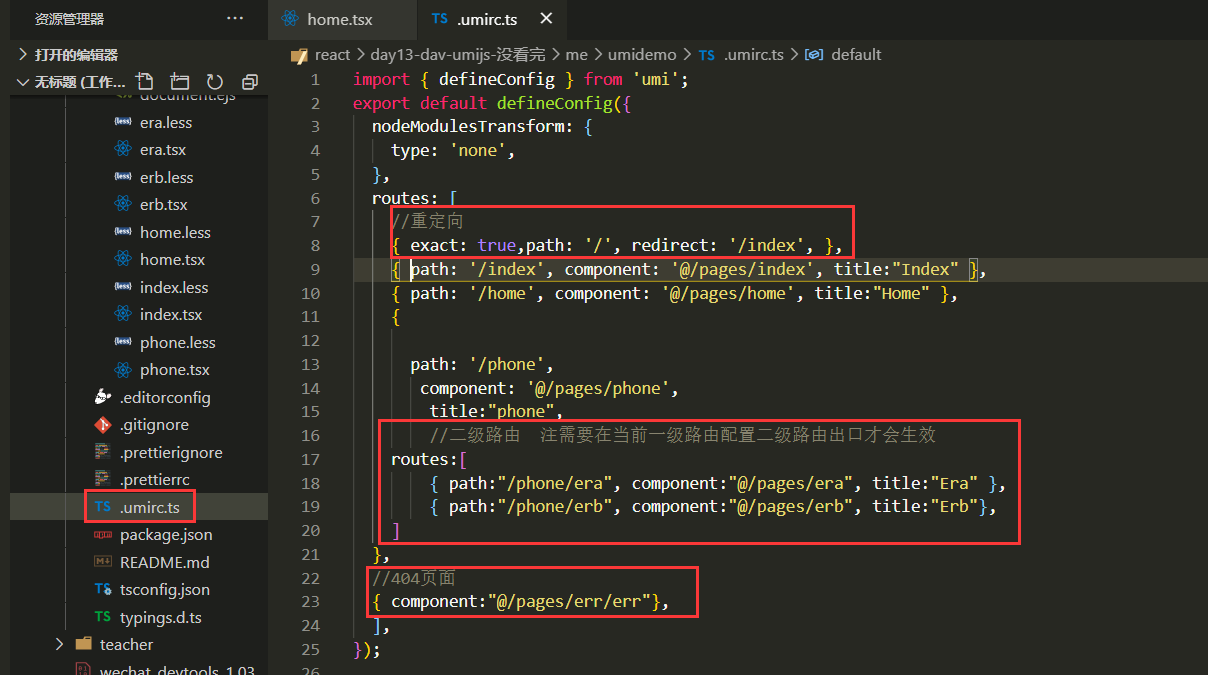Select the .umirc.ts editor tab

pyautogui.click(x=490, y=19)
